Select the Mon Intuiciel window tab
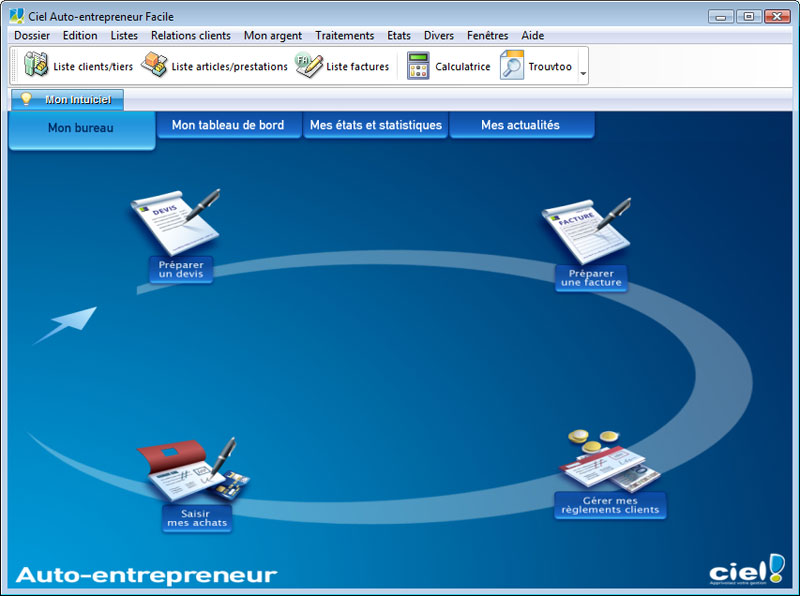800x596 pixels. (67, 99)
